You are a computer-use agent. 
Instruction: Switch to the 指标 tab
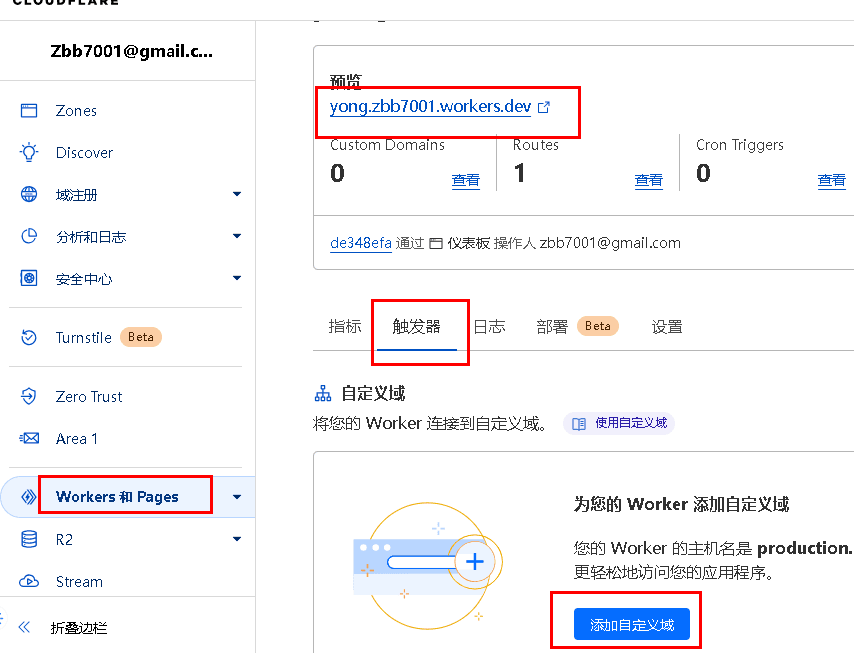(345, 327)
